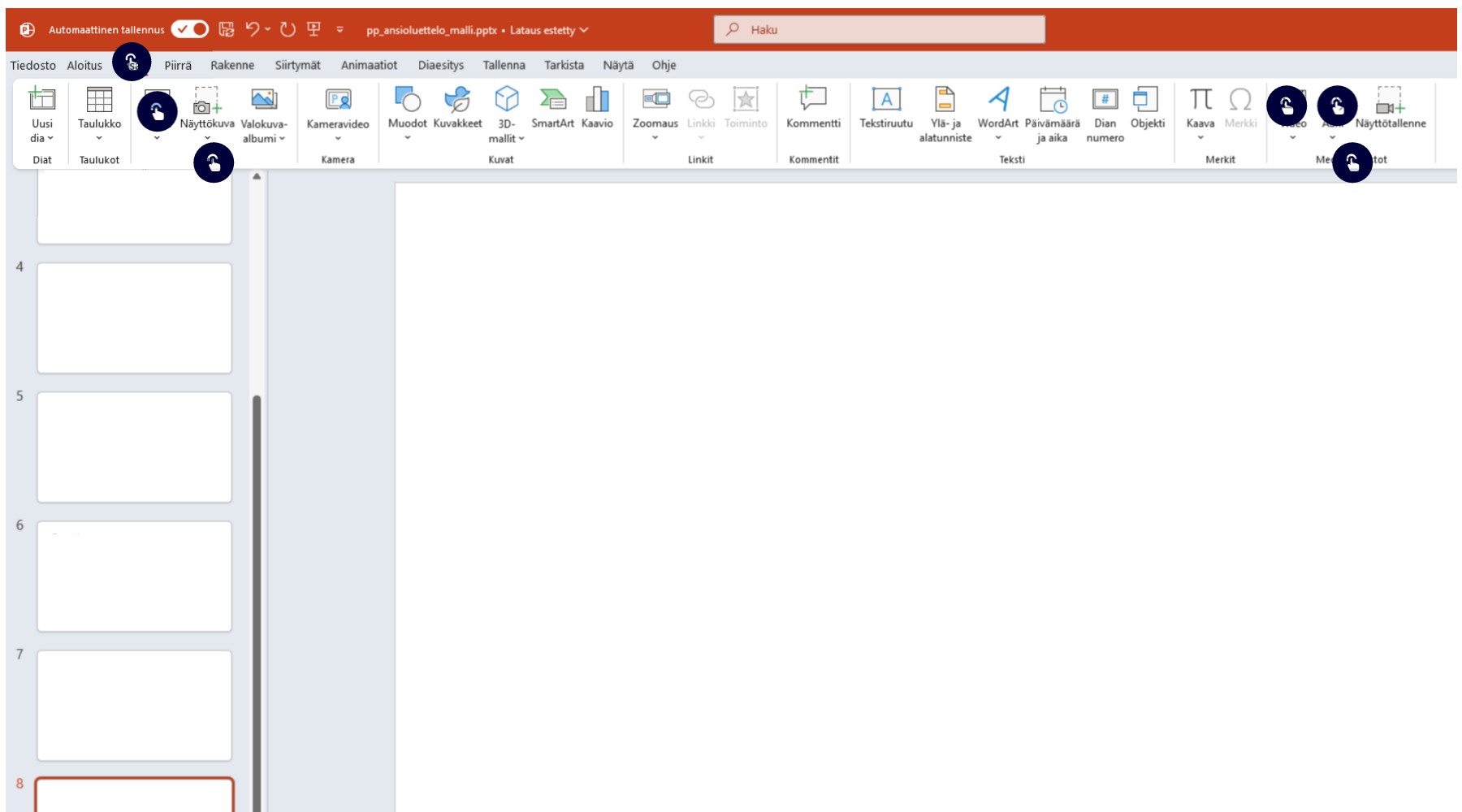Click the Kuvakkeet icons button

[457, 100]
